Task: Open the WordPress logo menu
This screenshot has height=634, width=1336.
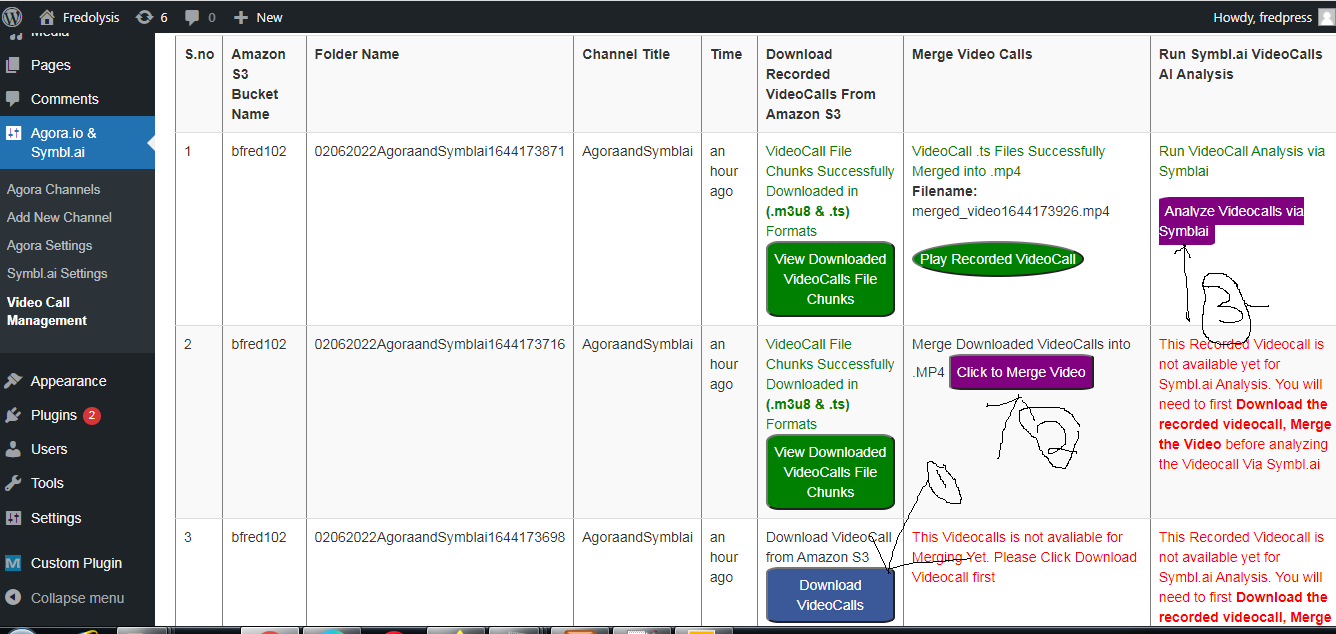Action: point(13,17)
